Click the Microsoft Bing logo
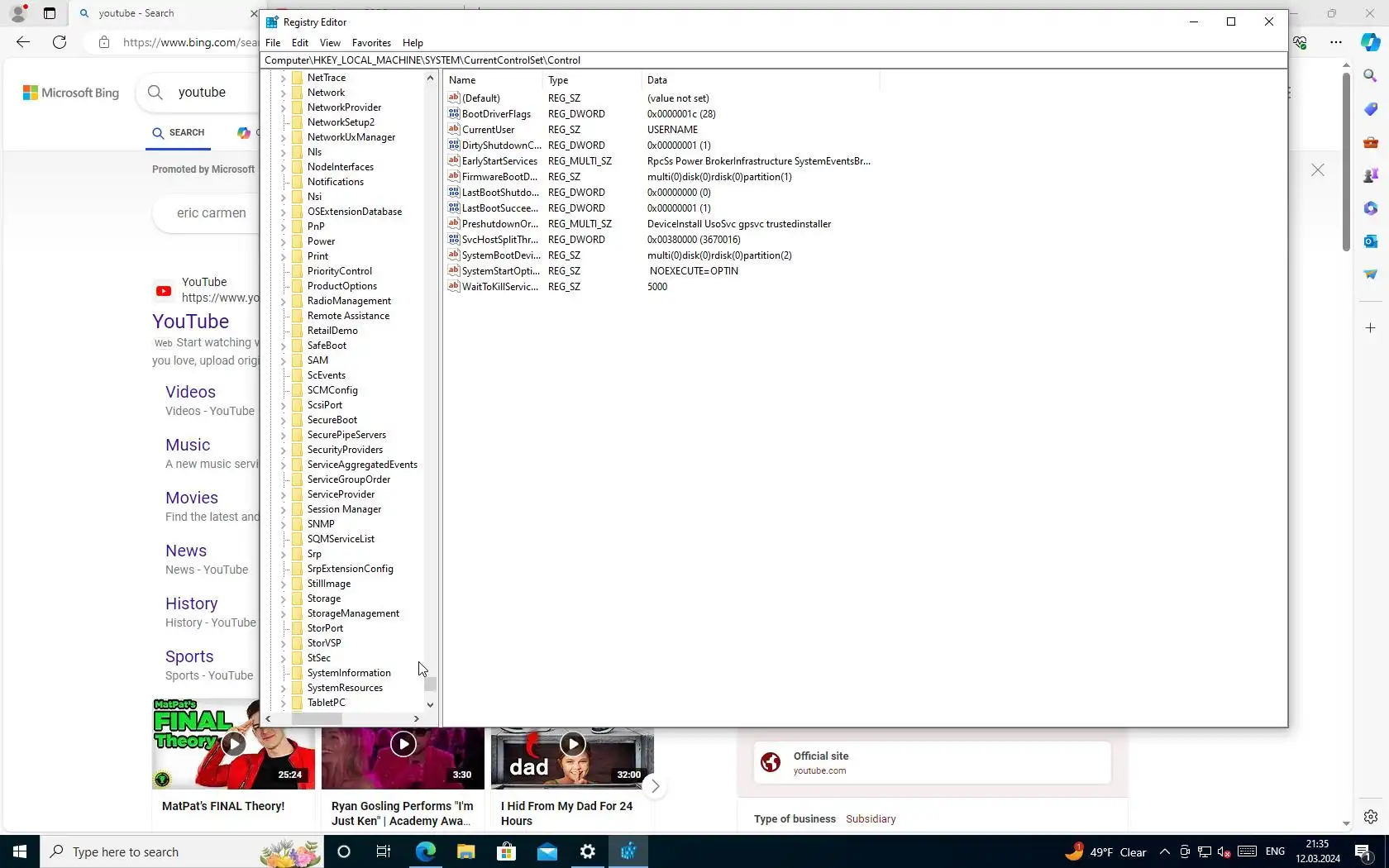This screenshot has height=868, width=1389. (71, 93)
